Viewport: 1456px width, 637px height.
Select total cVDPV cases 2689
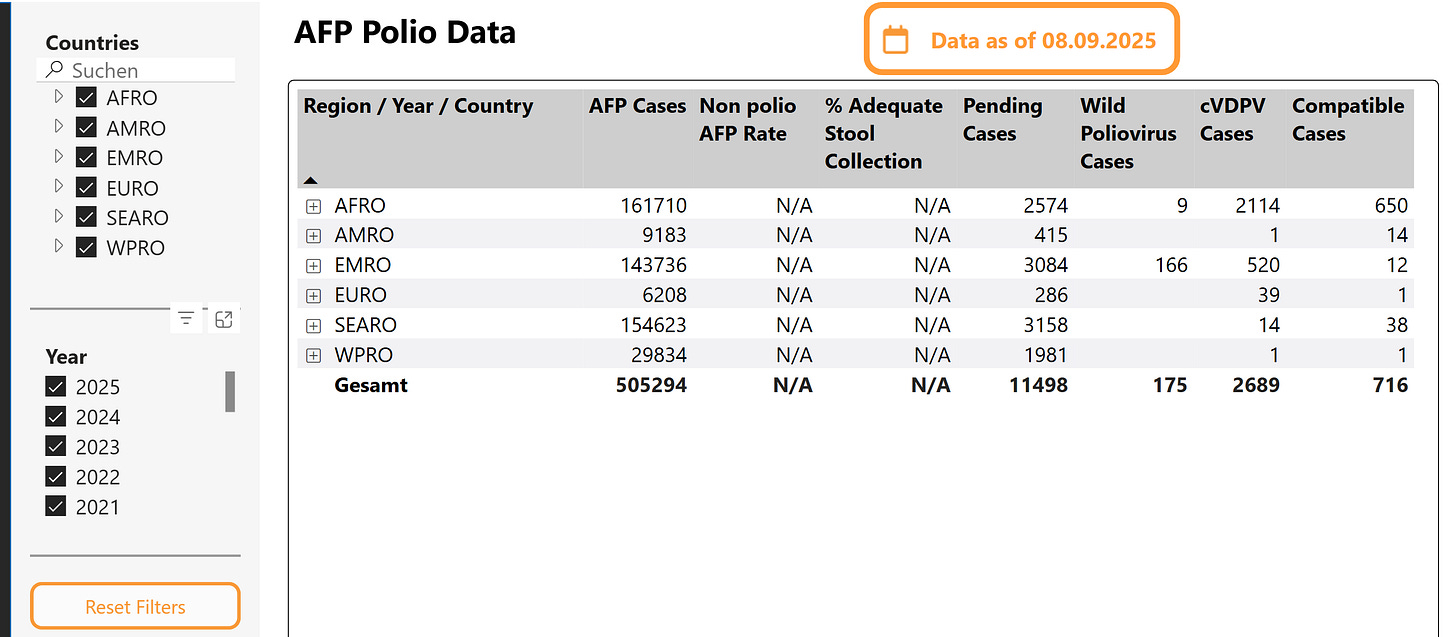[x=1256, y=385]
